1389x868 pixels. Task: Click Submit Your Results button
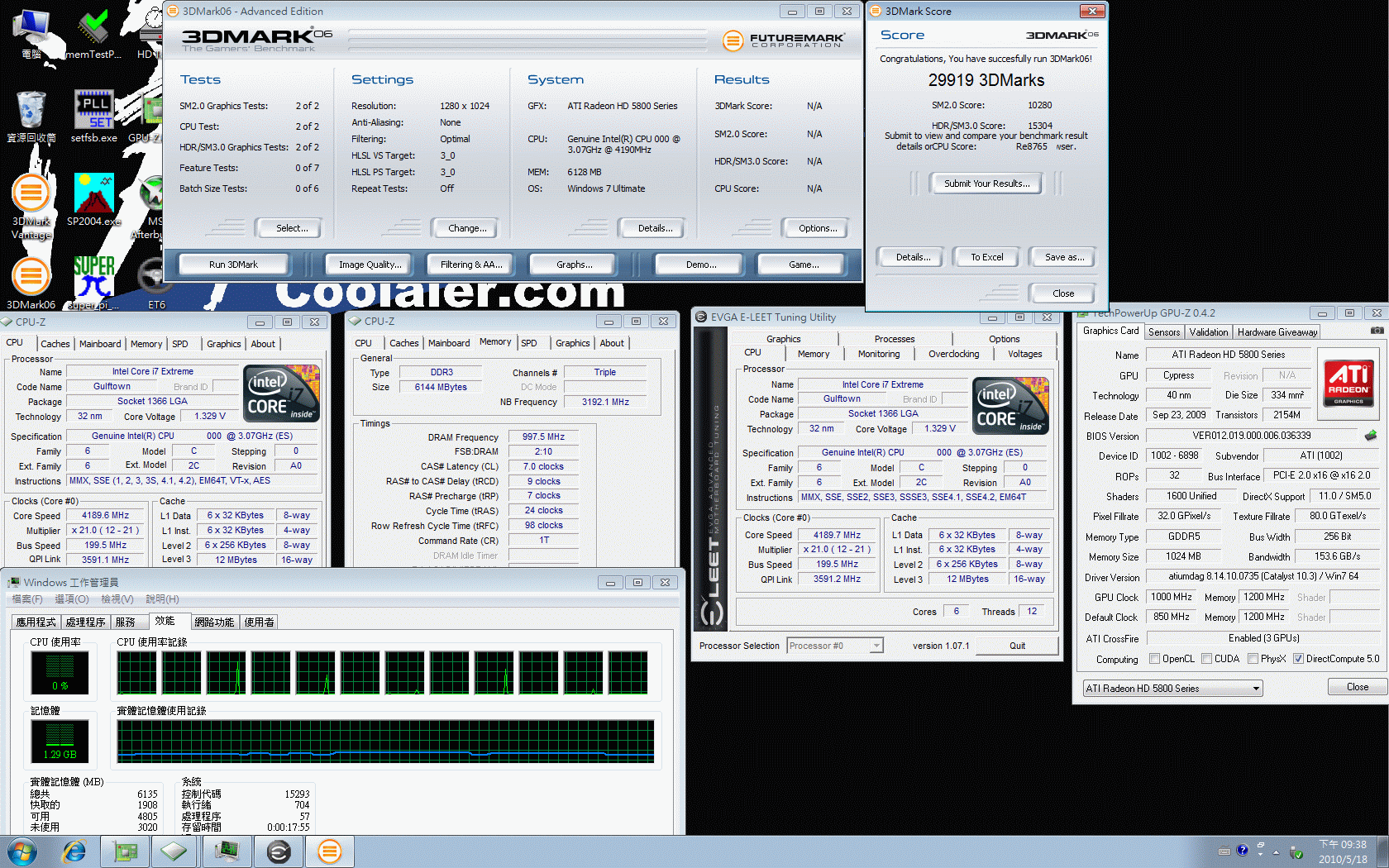click(987, 184)
